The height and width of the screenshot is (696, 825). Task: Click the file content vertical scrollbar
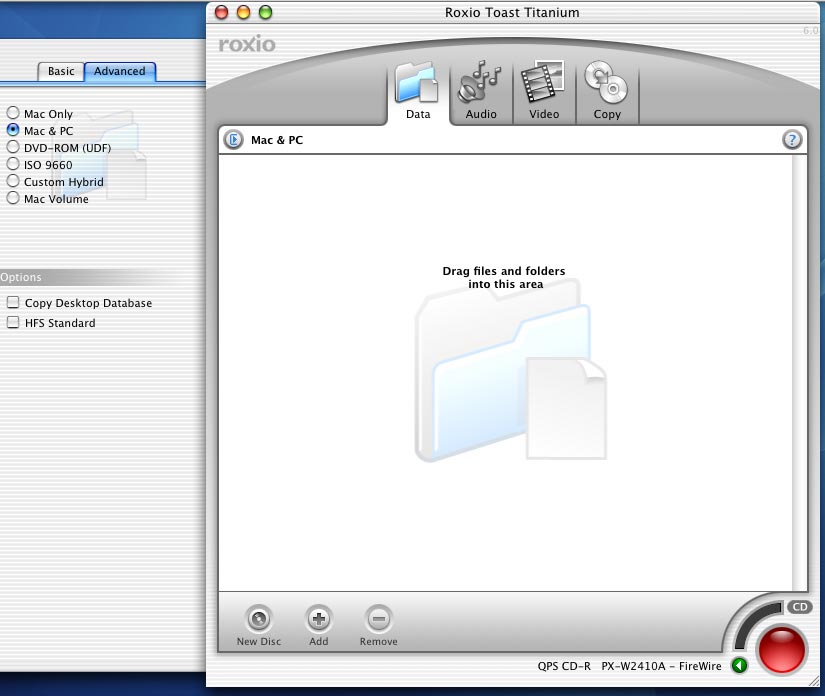pos(799,372)
